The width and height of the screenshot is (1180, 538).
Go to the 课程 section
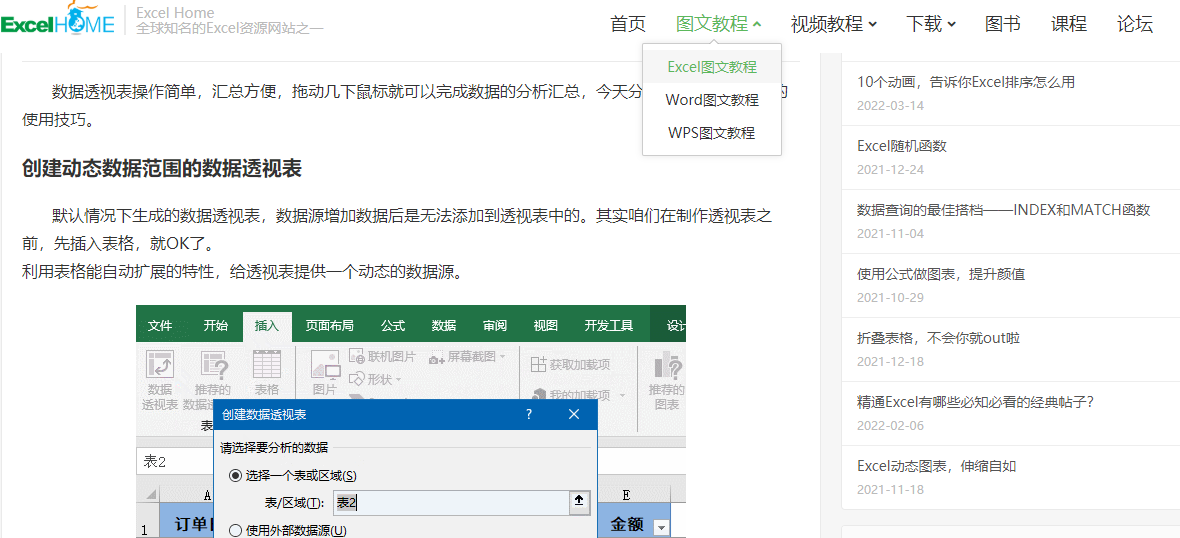1069,24
